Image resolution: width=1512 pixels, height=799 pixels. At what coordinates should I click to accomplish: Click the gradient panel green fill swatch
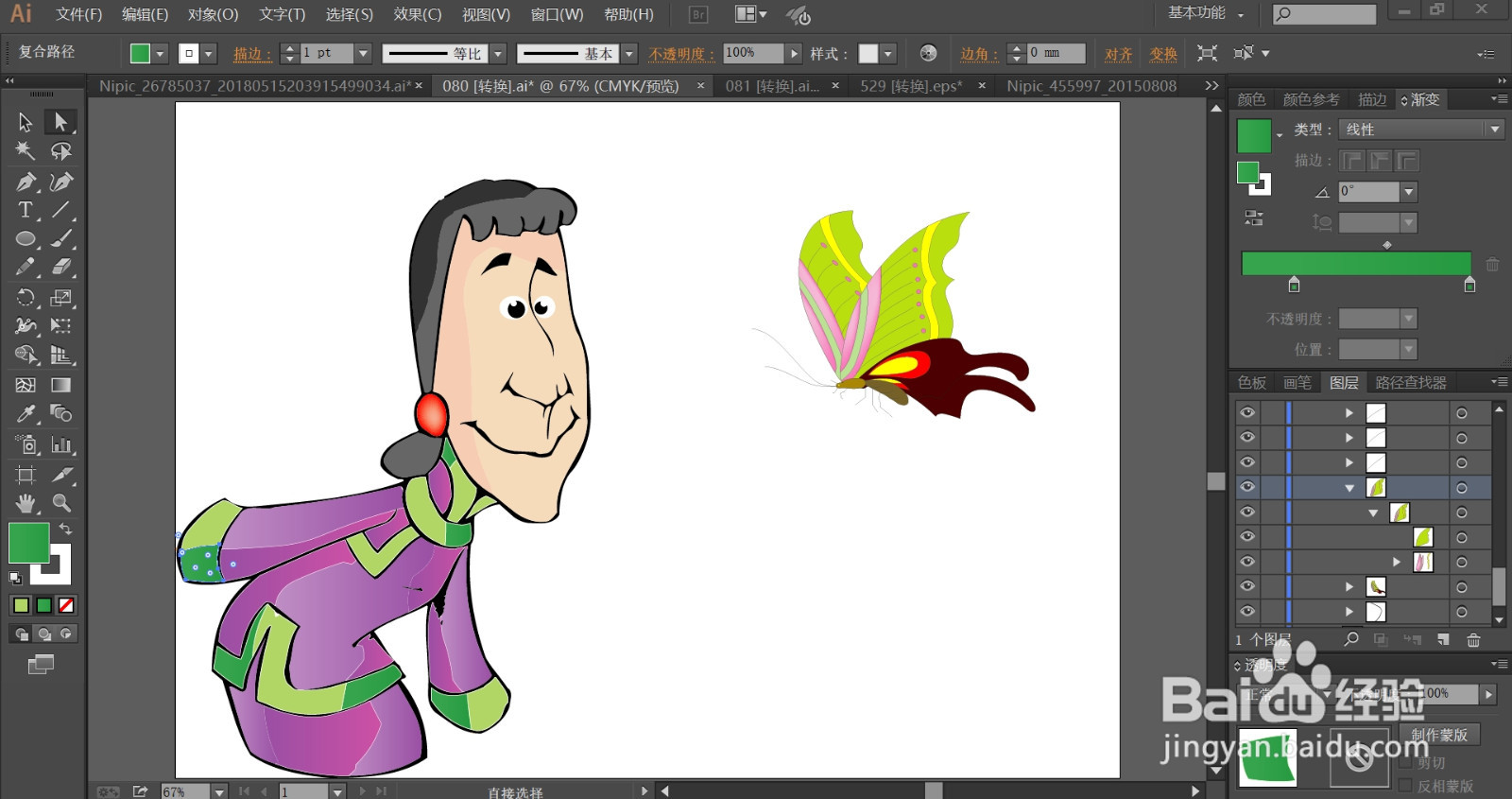click(x=1254, y=136)
